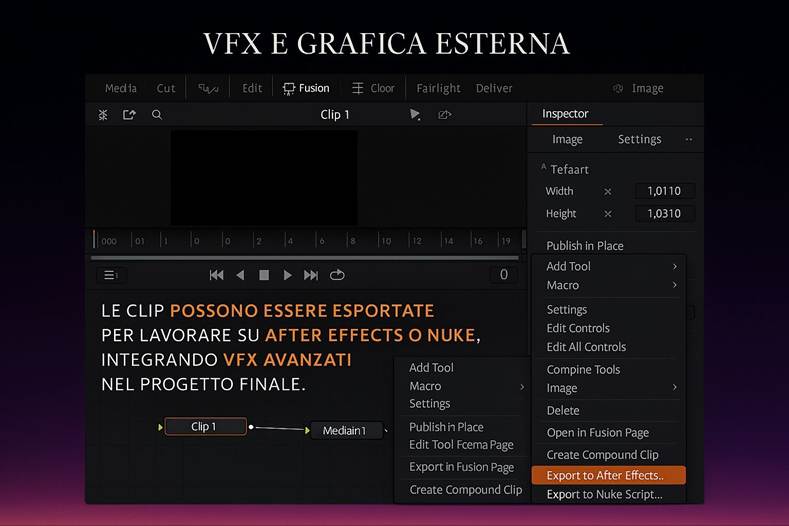
Task: Click the timeline ruler at frame 8
Action: point(351,241)
